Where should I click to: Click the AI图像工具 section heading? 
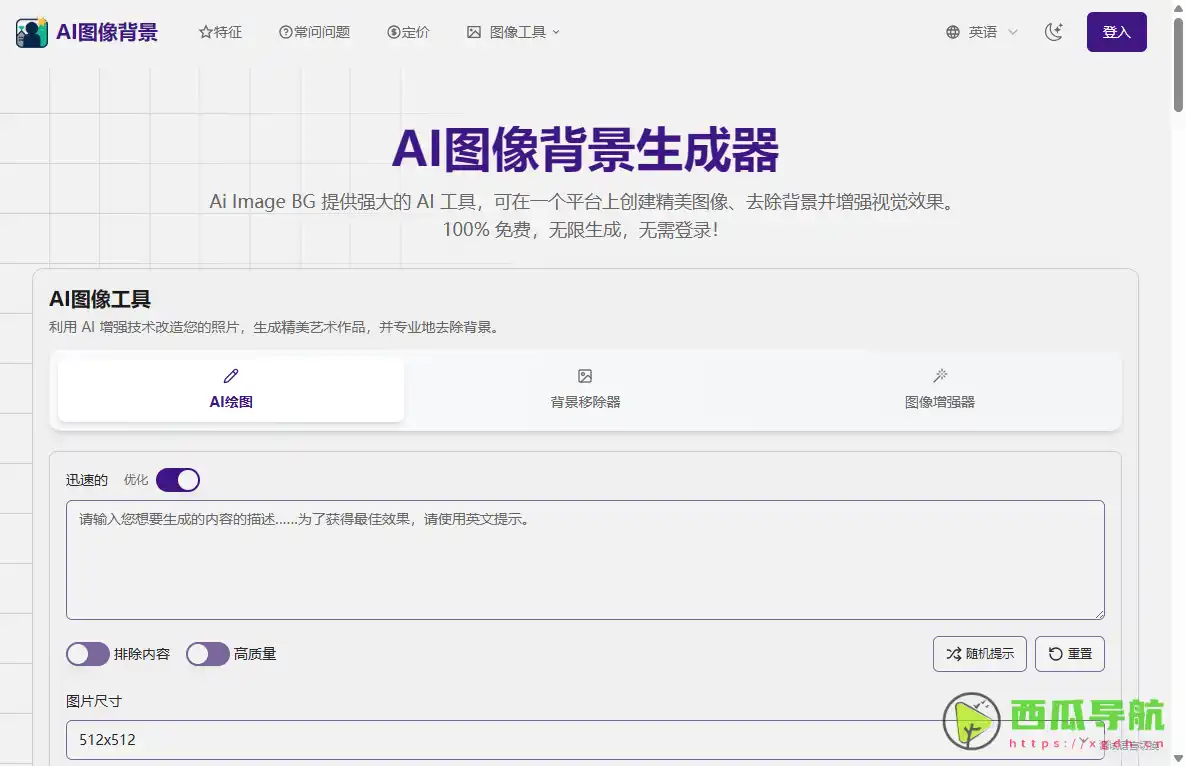(100, 299)
